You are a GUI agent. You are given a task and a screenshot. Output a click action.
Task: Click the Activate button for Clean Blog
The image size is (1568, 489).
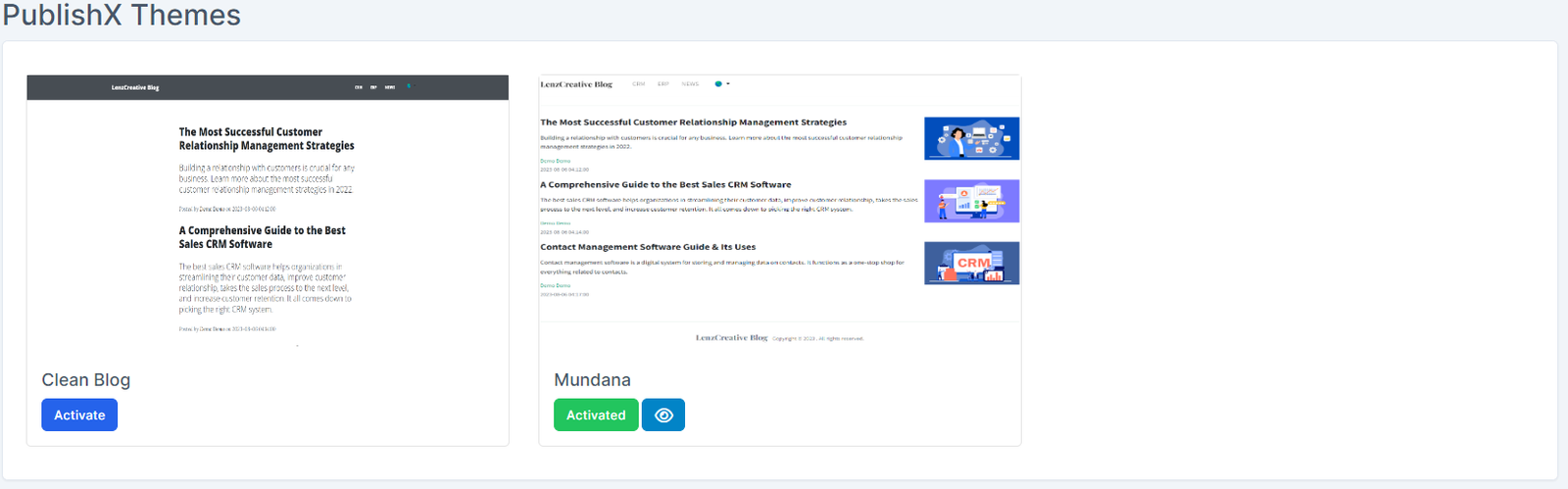tap(79, 416)
